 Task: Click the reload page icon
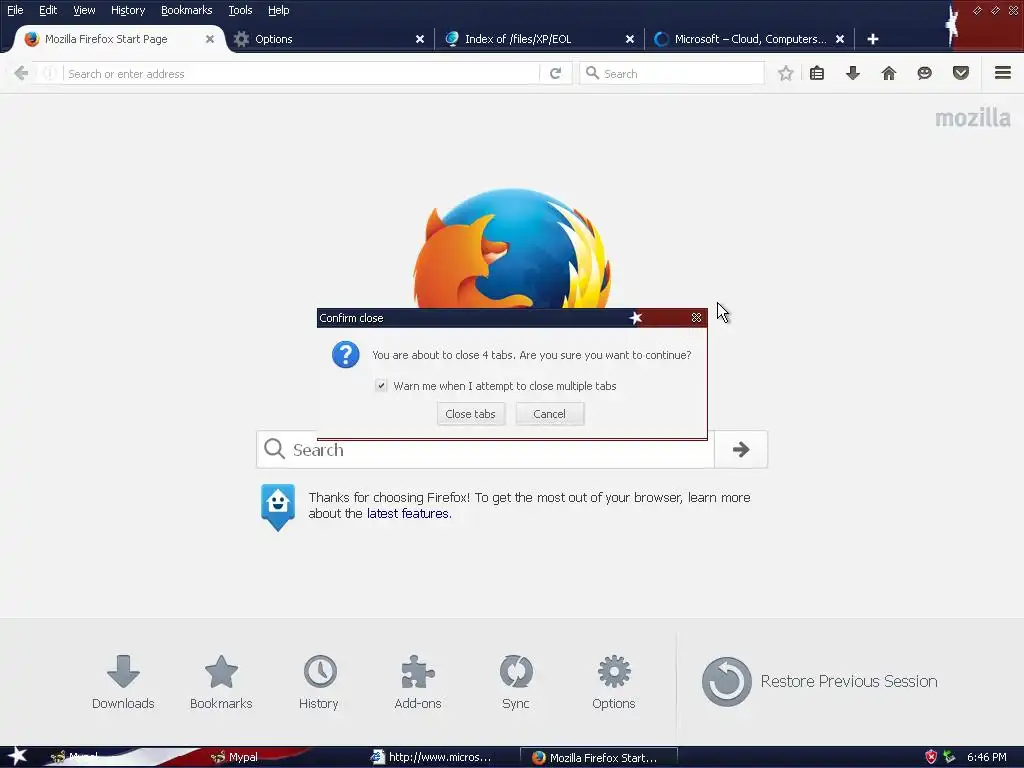(556, 73)
